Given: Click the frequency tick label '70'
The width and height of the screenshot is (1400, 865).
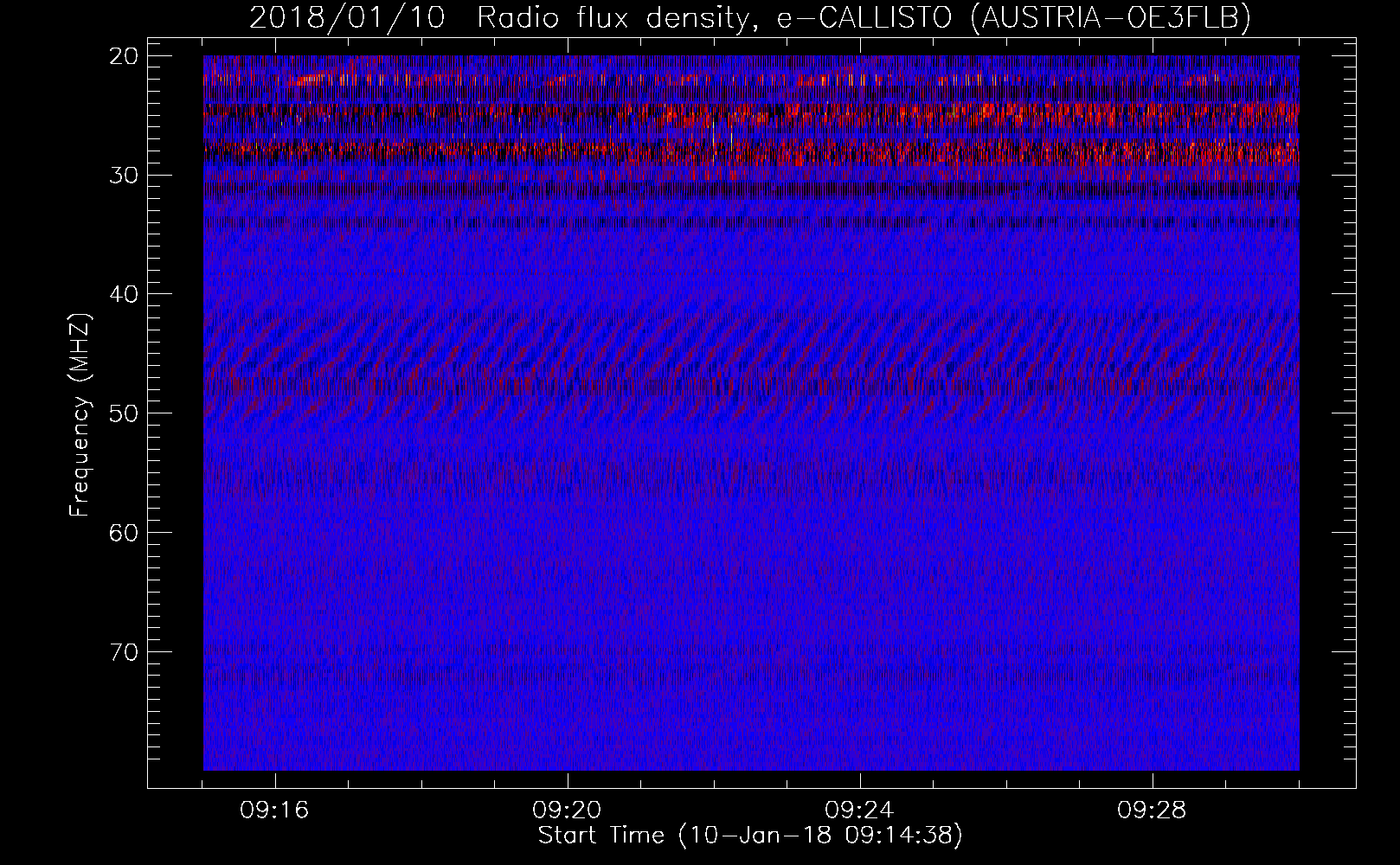Looking at the screenshot, I should (x=125, y=651).
